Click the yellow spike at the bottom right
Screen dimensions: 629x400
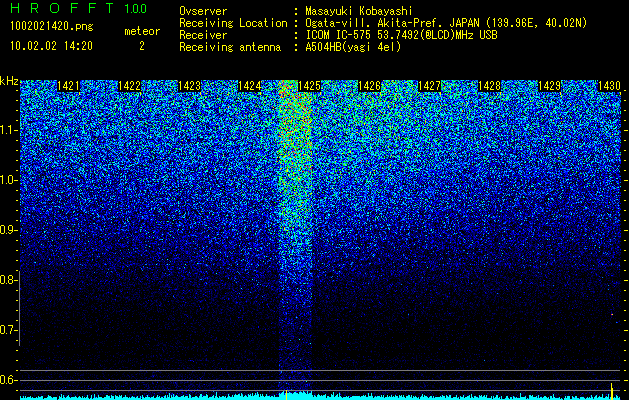pos(611,391)
